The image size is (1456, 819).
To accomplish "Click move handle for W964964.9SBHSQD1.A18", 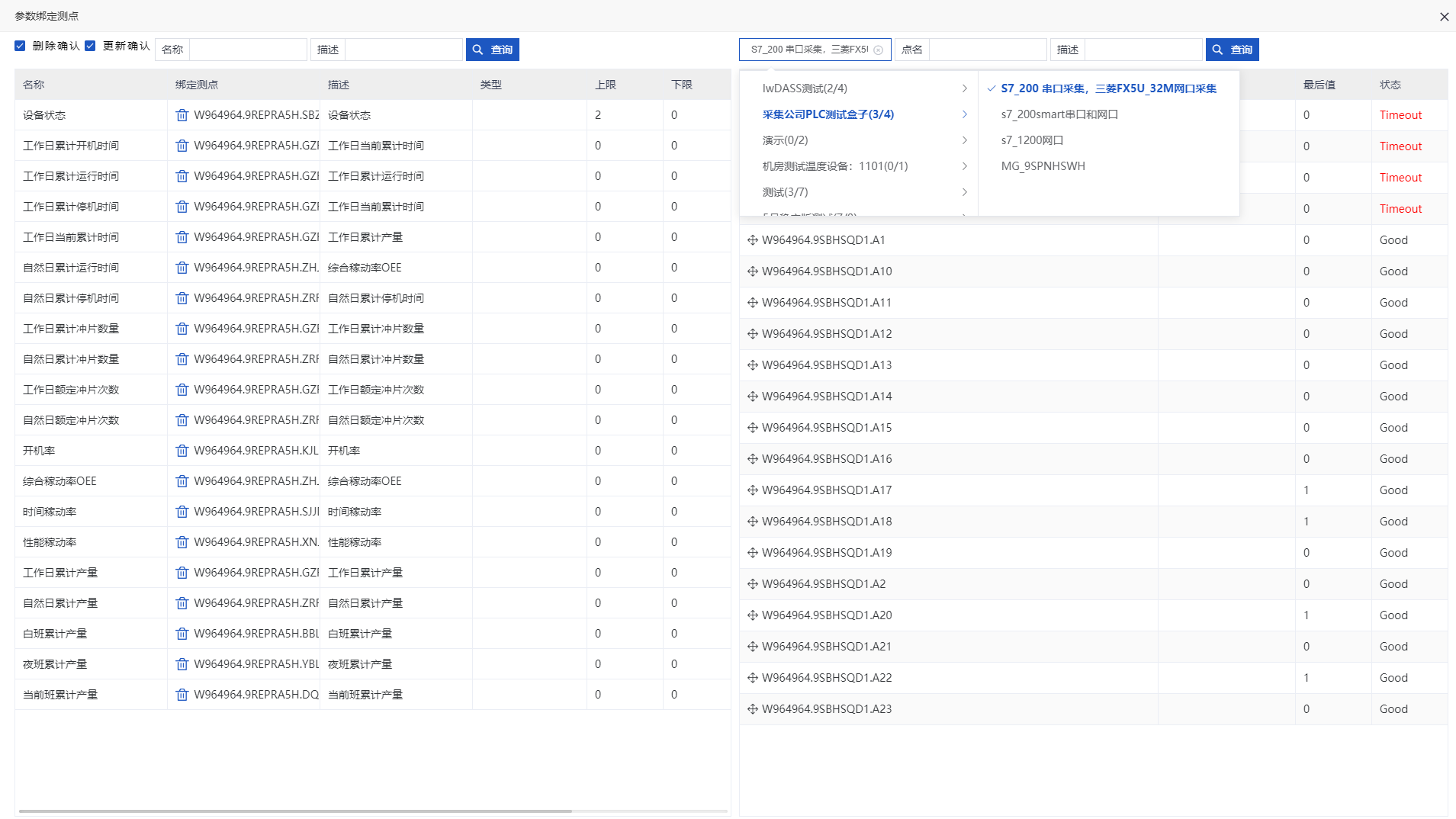I will click(753, 522).
